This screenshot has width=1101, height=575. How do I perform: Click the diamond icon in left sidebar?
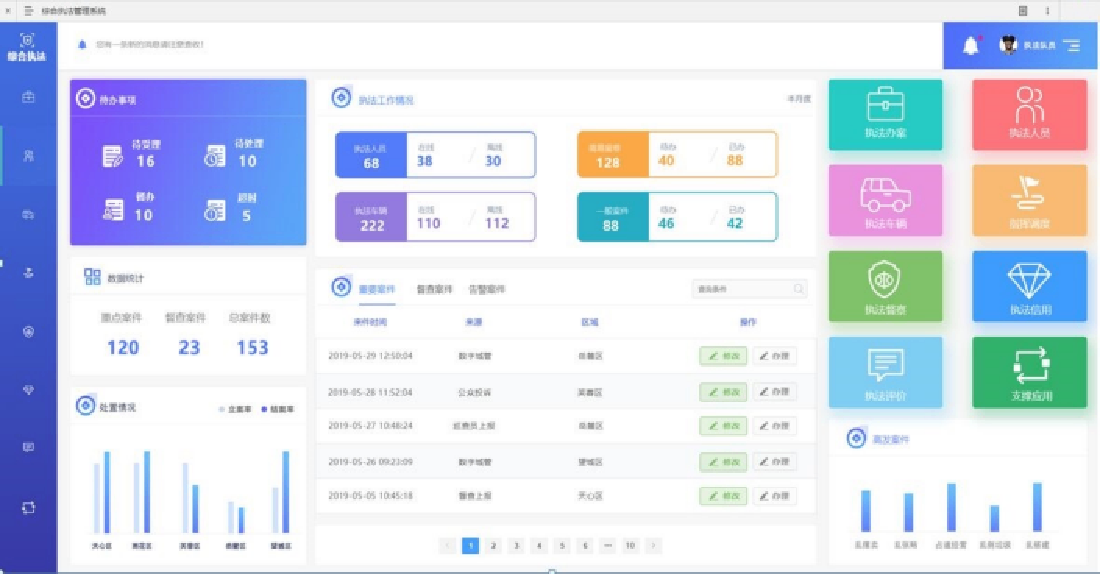(28, 390)
